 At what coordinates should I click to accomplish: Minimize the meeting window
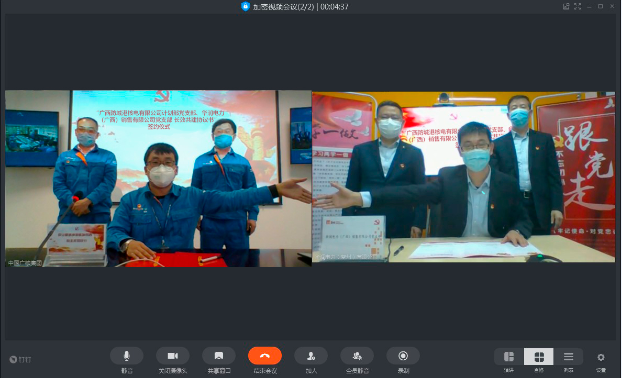589,6
